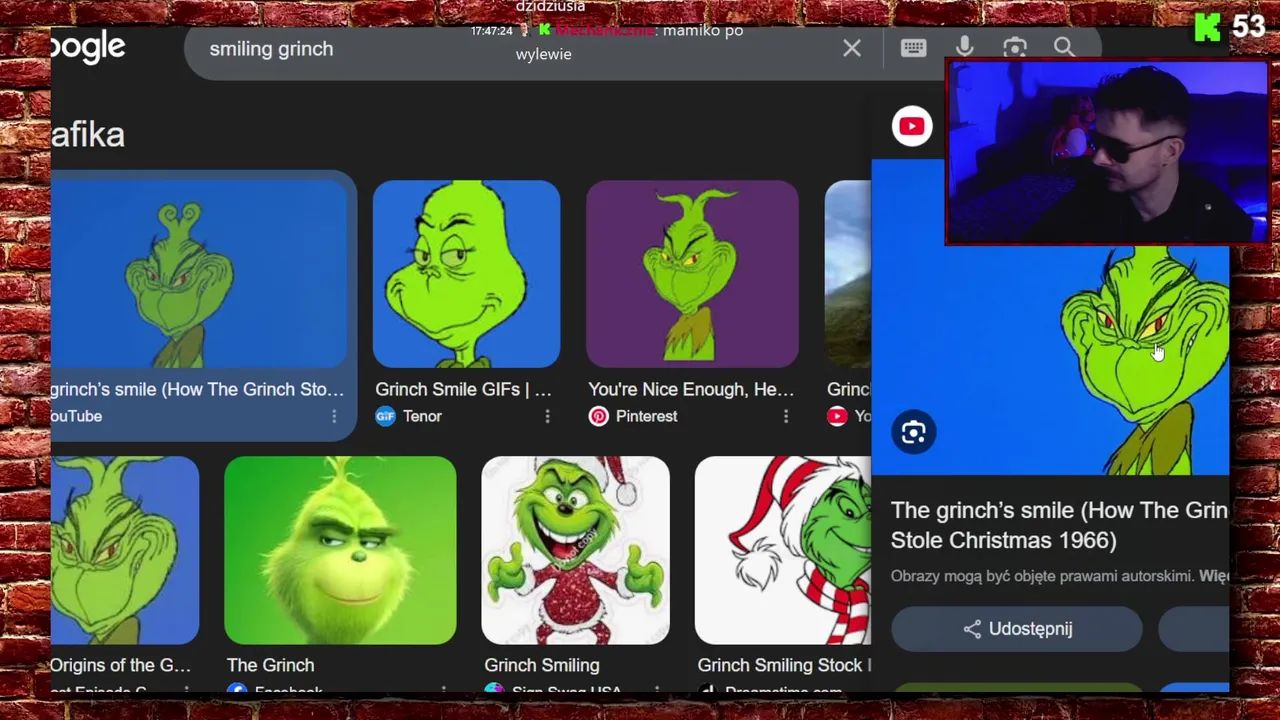Click the Google logo
Viewport: 1280px width, 720px height.
88,47
